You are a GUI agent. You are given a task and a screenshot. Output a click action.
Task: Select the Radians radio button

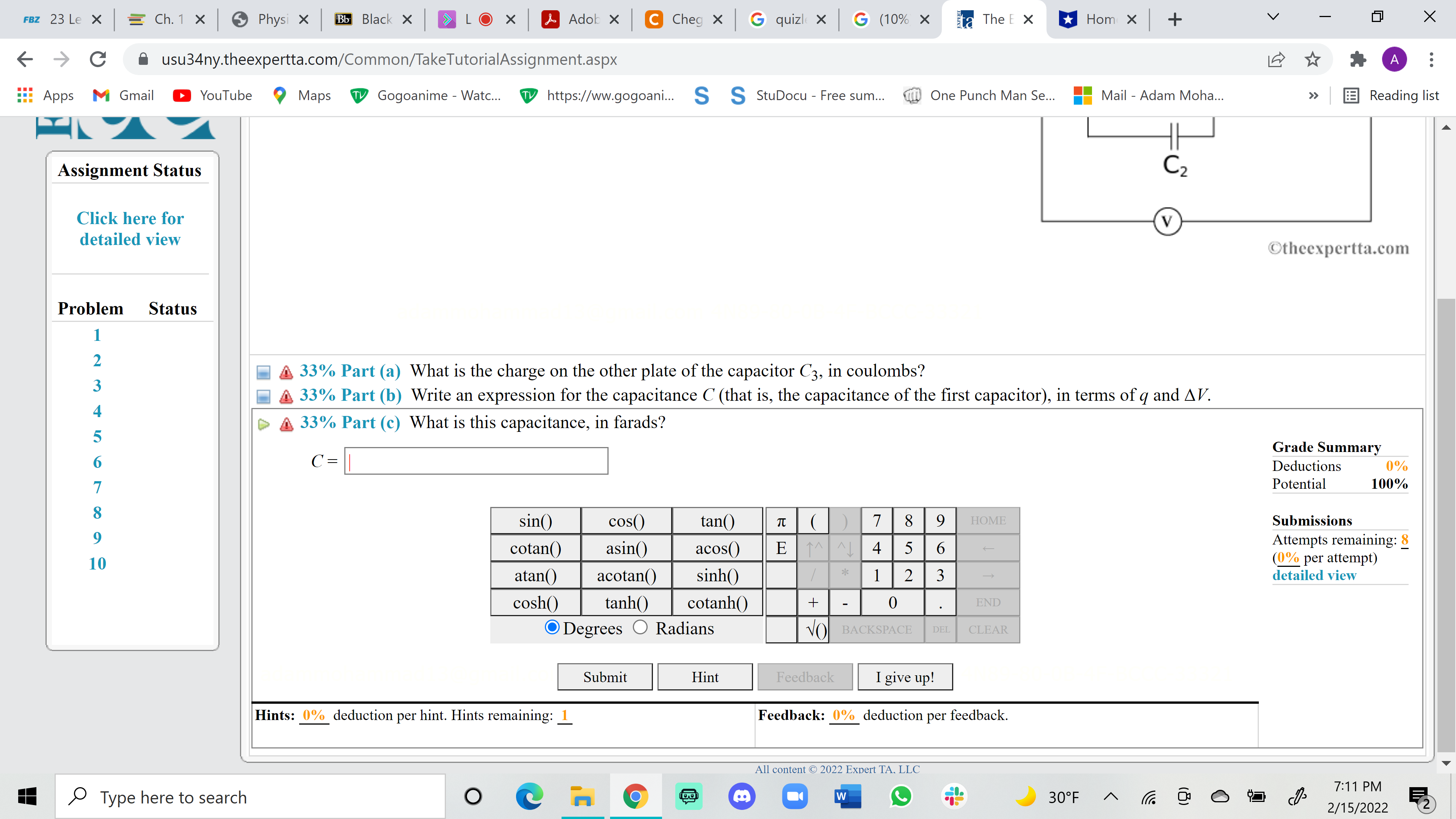tap(640, 628)
